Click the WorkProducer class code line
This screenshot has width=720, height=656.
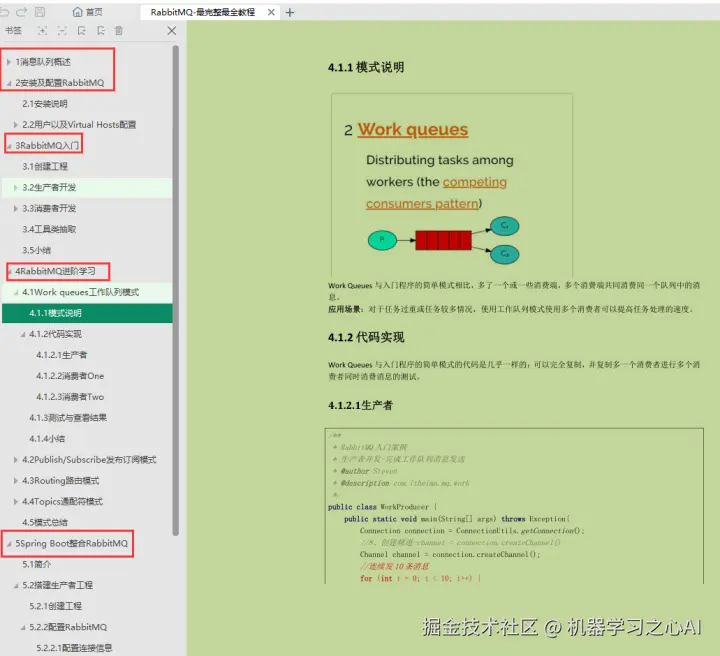click(382, 507)
